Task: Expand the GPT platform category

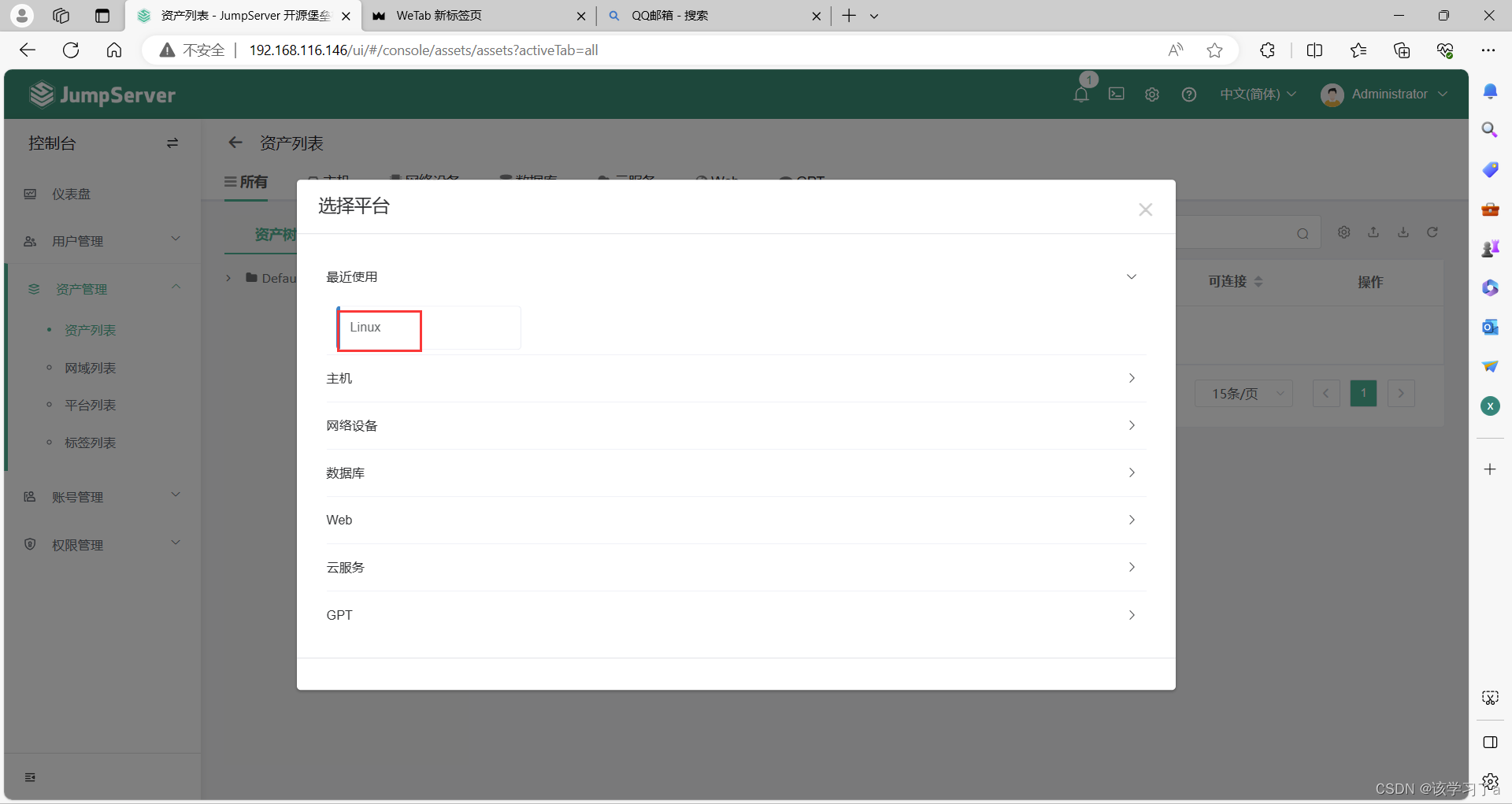Action: point(736,615)
